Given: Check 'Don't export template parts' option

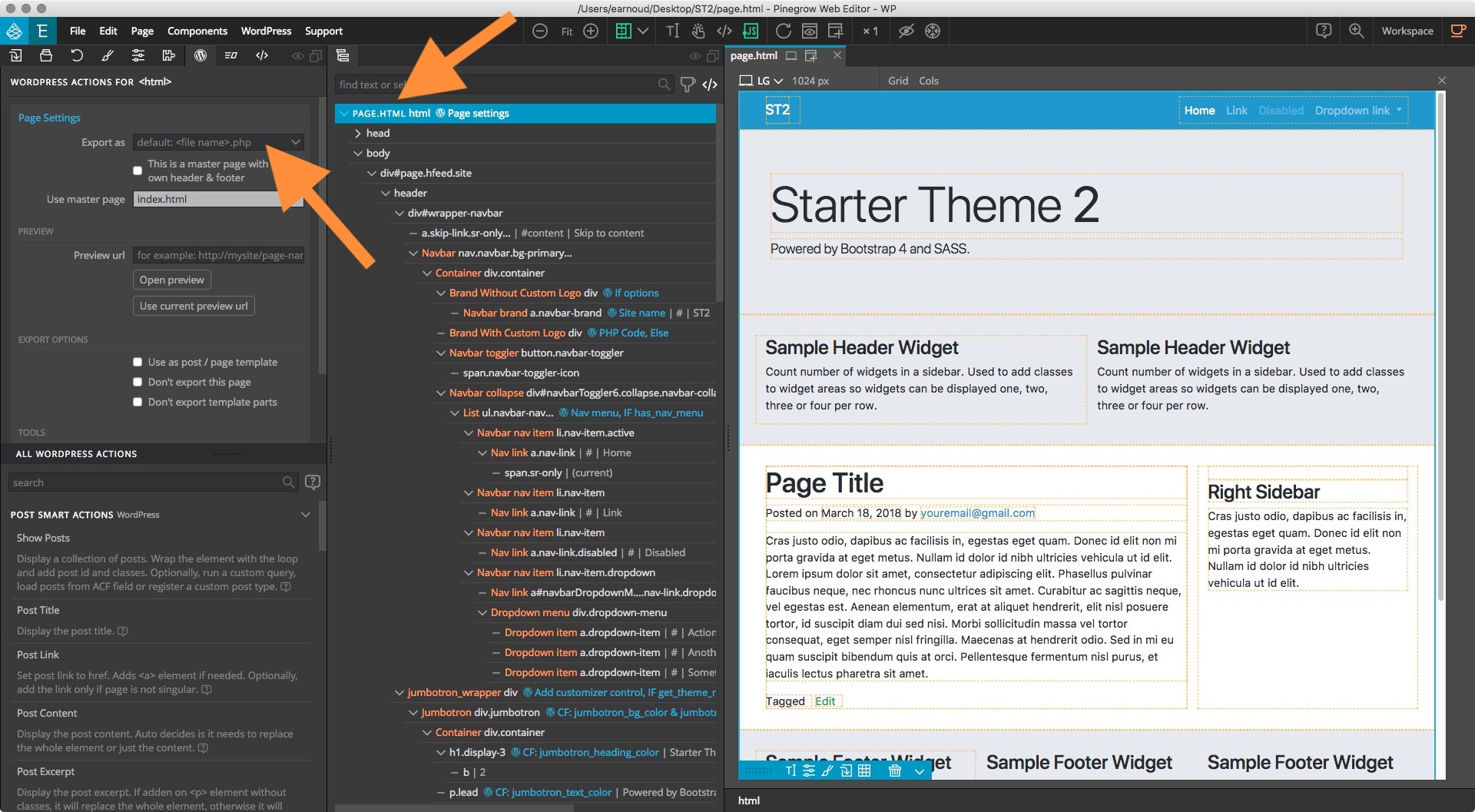Looking at the screenshot, I should click(x=138, y=402).
